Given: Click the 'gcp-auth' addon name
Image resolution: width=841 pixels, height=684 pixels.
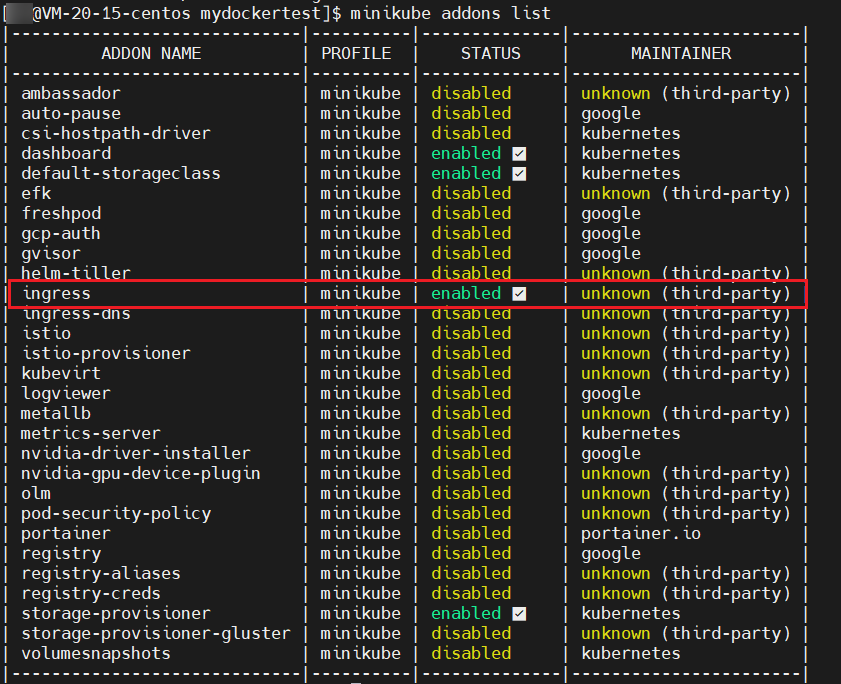Looking at the screenshot, I should click(61, 233).
